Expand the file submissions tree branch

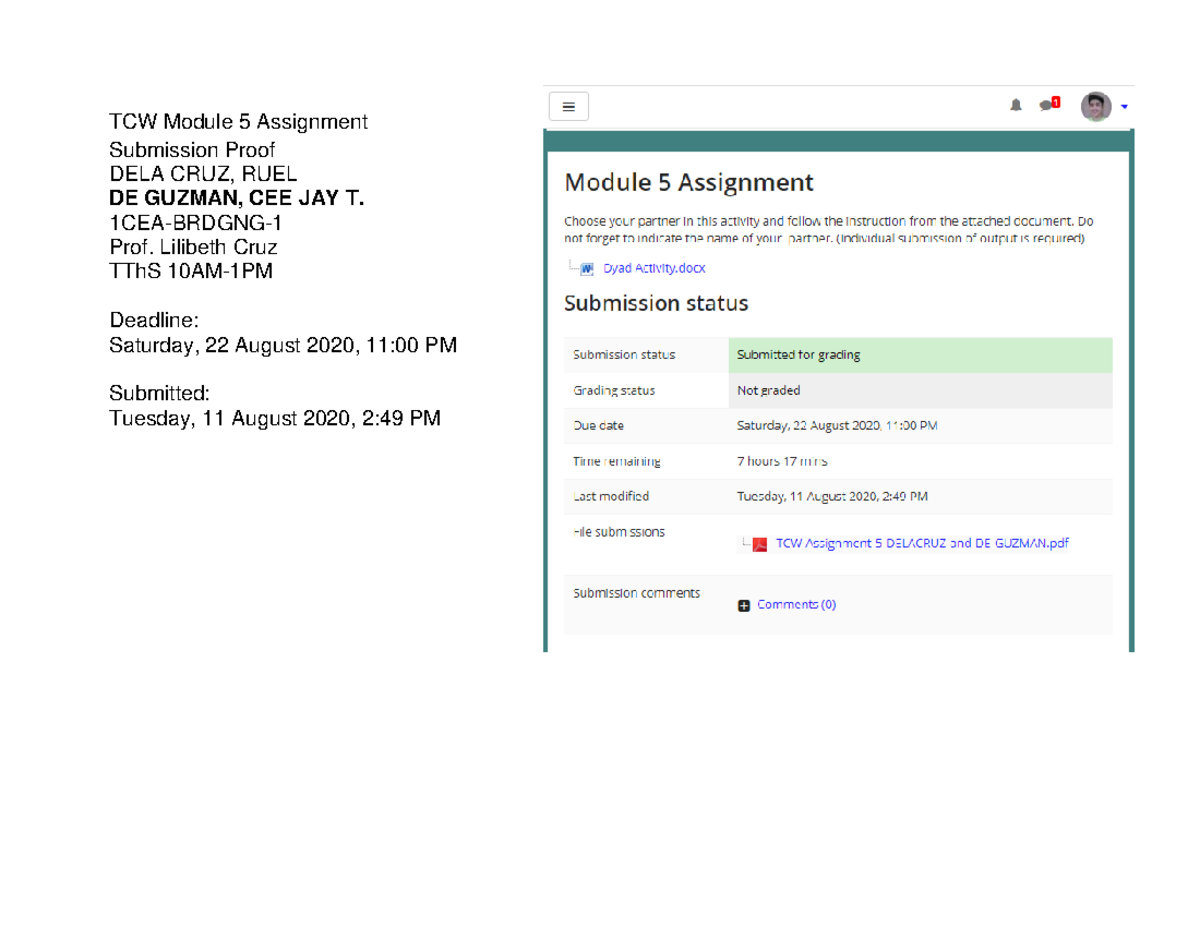[744, 543]
